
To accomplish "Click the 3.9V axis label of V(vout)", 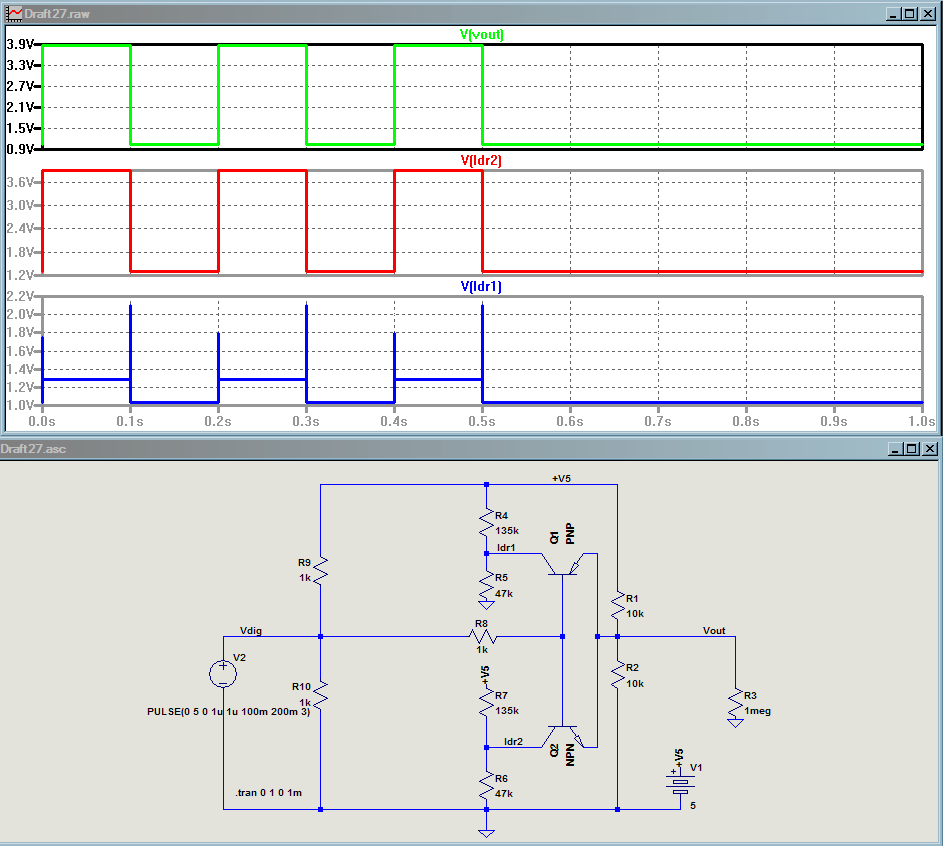I will [x=20, y=44].
